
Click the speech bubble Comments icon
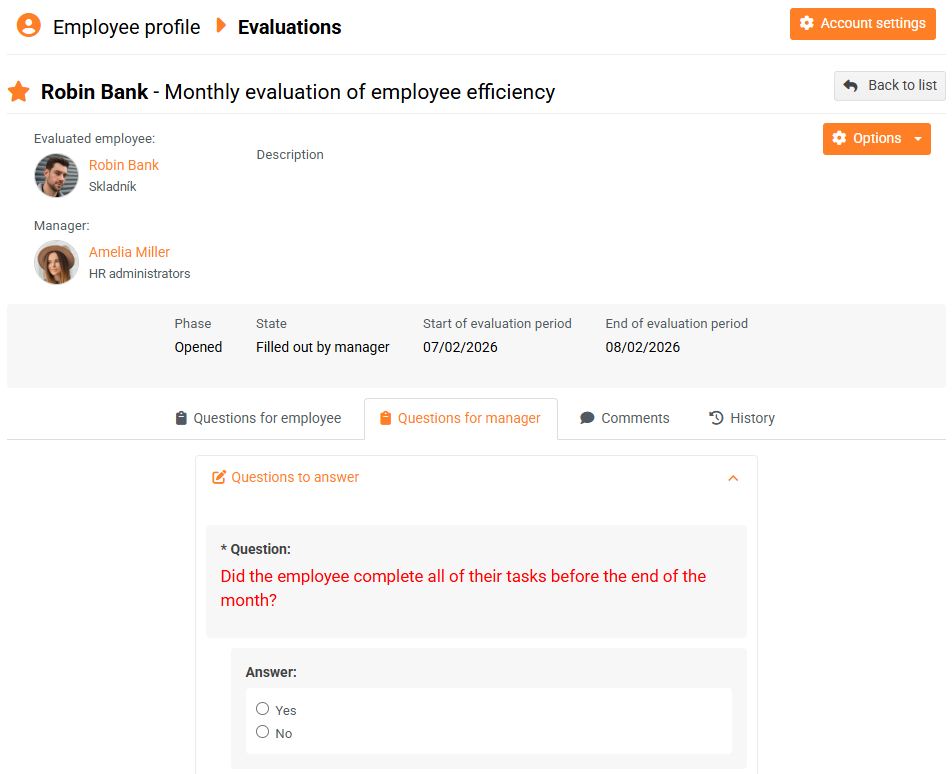tap(587, 418)
